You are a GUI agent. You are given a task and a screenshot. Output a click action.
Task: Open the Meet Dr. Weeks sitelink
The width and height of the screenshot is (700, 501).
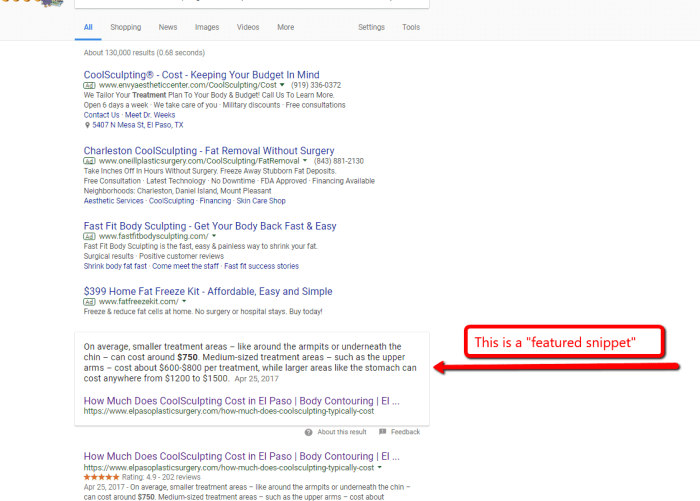(x=150, y=115)
